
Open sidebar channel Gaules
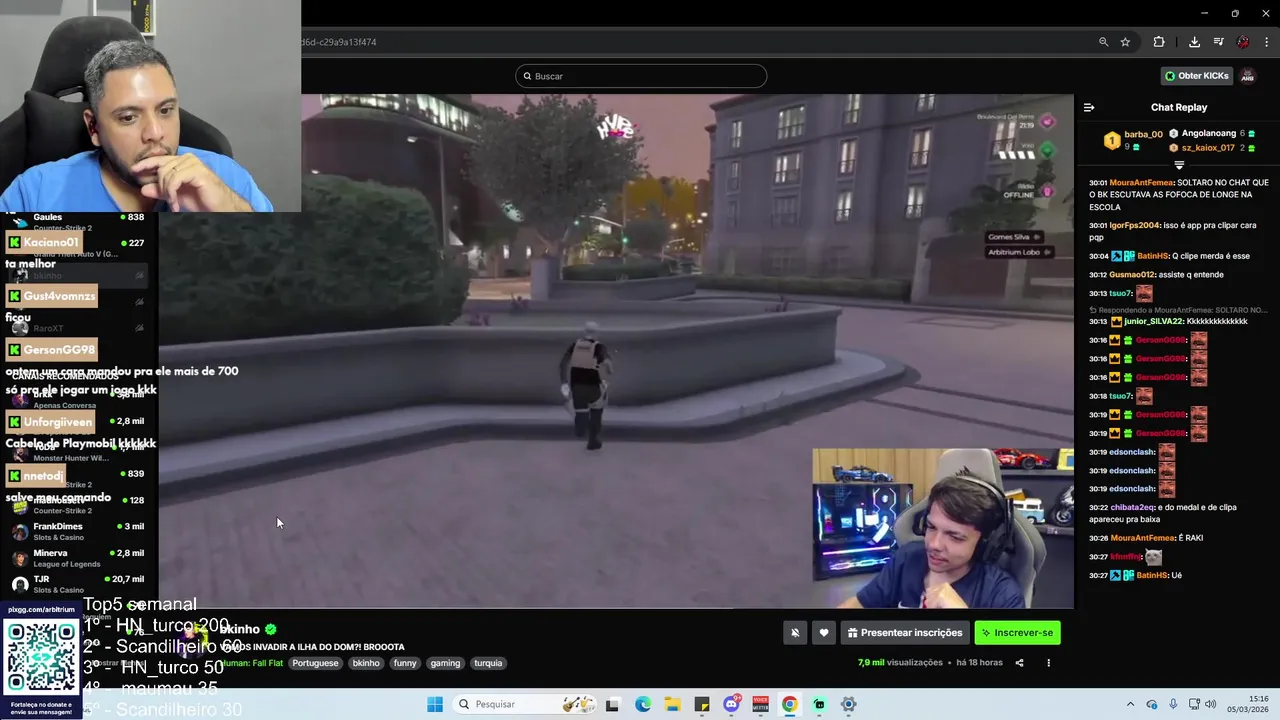pyautogui.click(x=80, y=222)
